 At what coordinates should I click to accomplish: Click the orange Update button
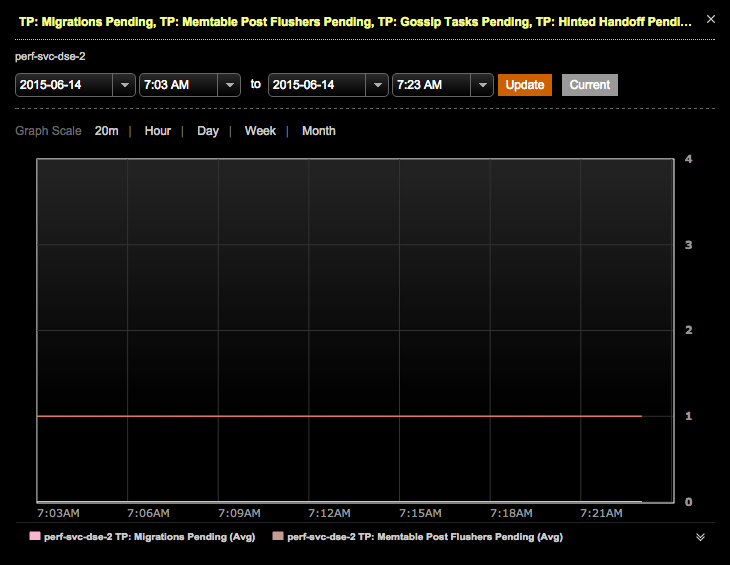pyautogui.click(x=525, y=85)
